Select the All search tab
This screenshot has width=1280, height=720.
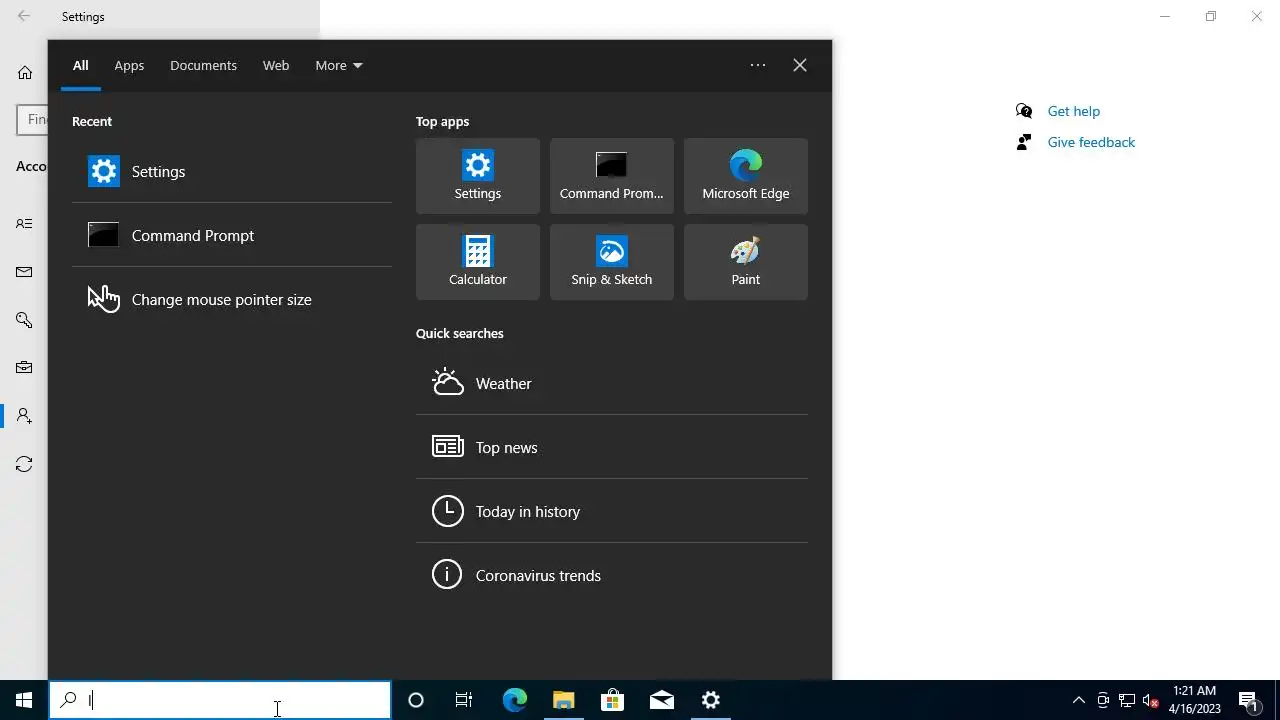[x=81, y=65]
